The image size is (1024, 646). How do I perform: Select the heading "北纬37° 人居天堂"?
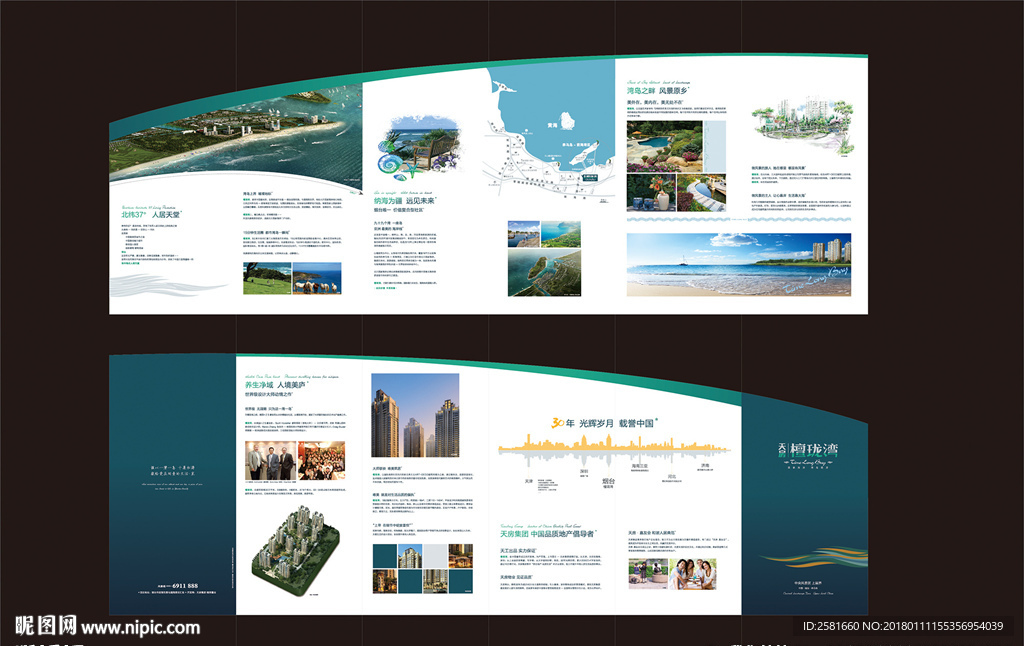(x=151, y=214)
